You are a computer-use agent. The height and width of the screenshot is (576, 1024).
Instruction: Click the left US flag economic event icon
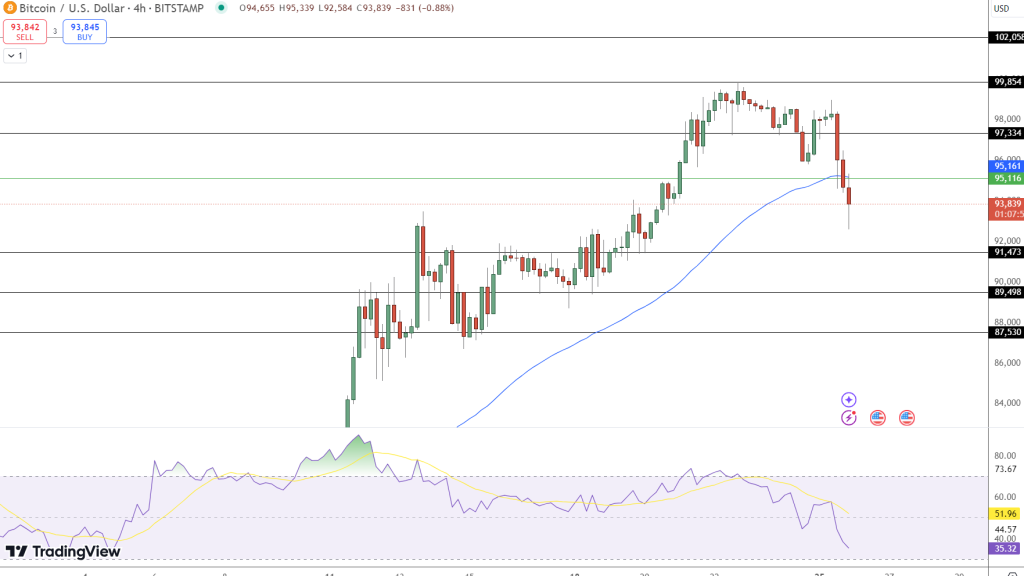876,418
